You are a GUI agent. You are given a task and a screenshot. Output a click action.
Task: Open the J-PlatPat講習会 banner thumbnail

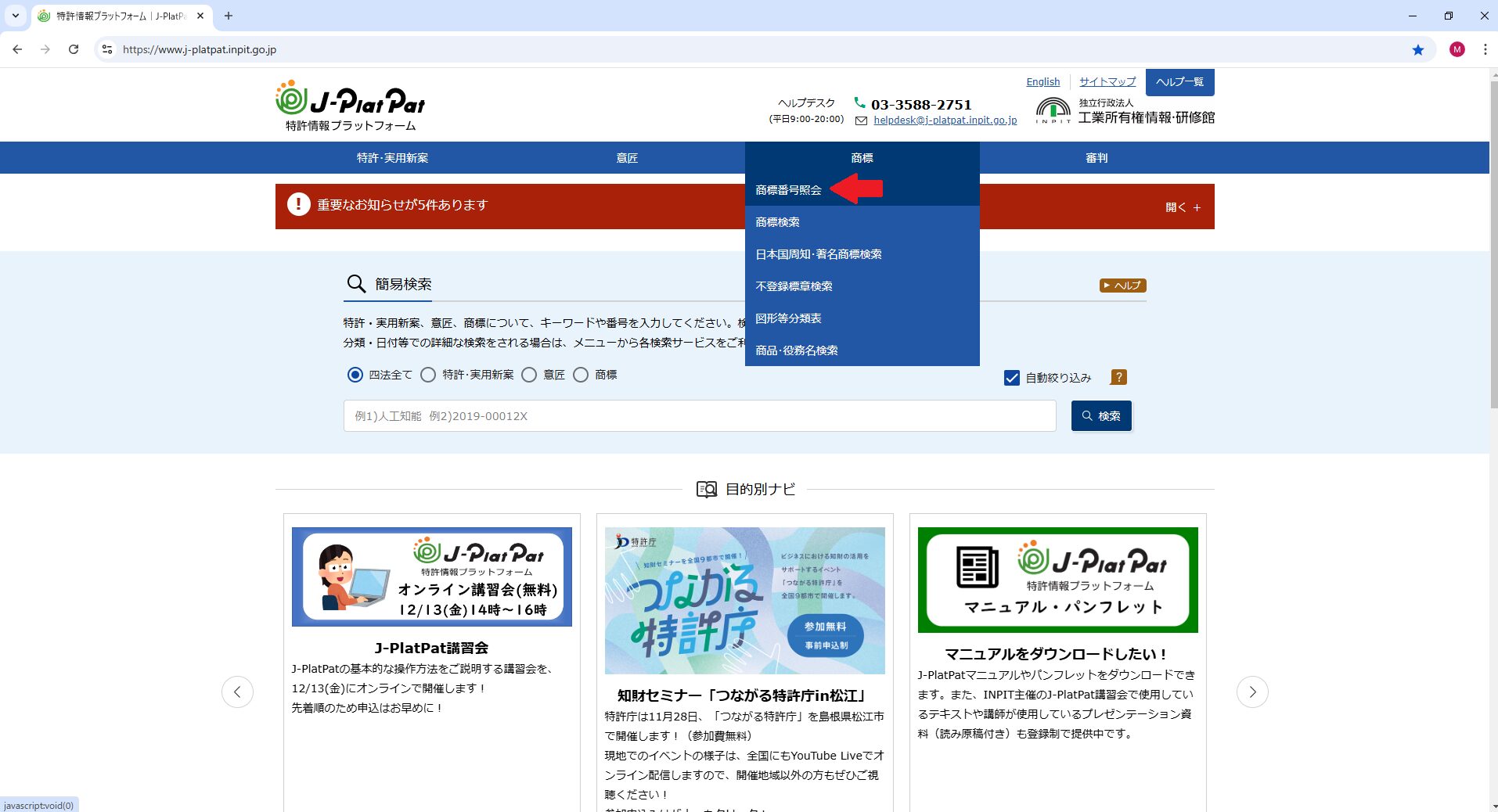click(x=432, y=577)
